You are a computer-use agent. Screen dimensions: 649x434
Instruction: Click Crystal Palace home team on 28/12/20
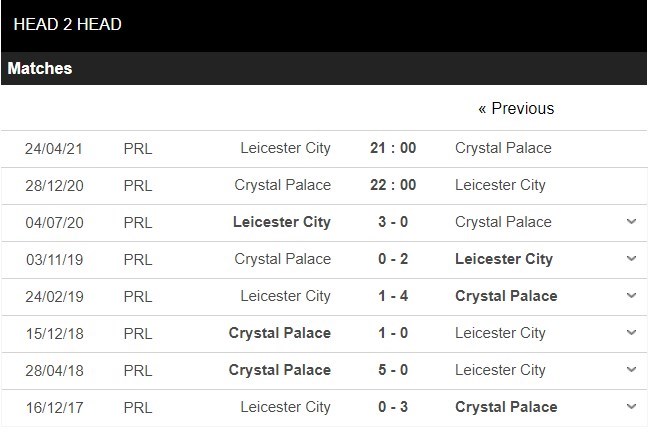coord(283,185)
